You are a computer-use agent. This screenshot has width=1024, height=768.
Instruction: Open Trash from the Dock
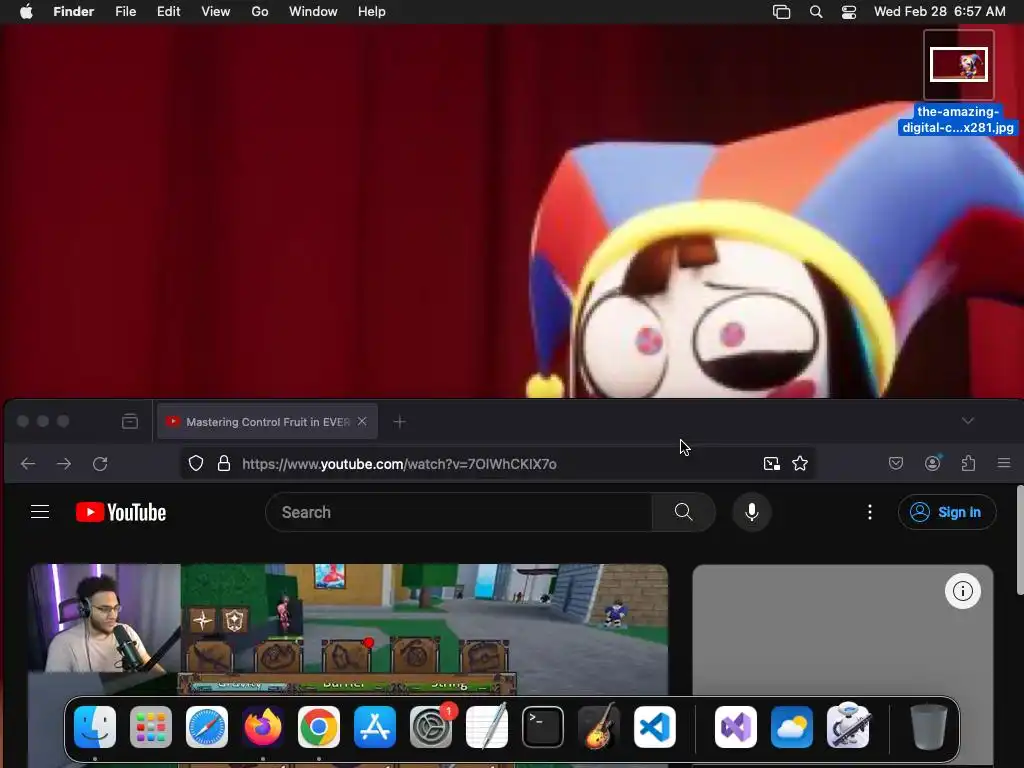click(x=929, y=727)
